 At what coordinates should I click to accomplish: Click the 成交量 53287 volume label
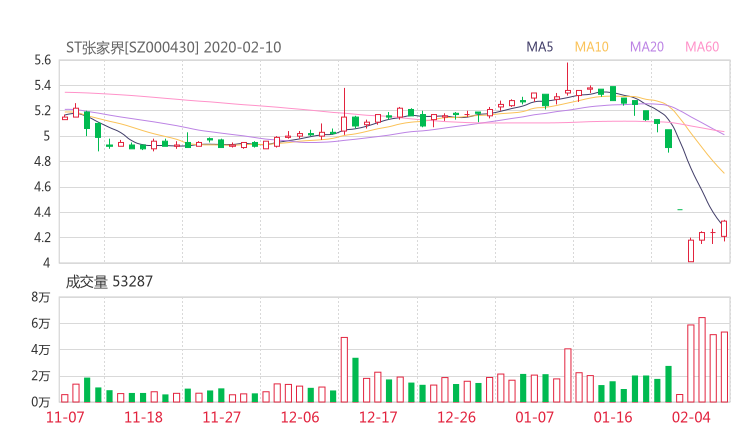[x=109, y=282]
